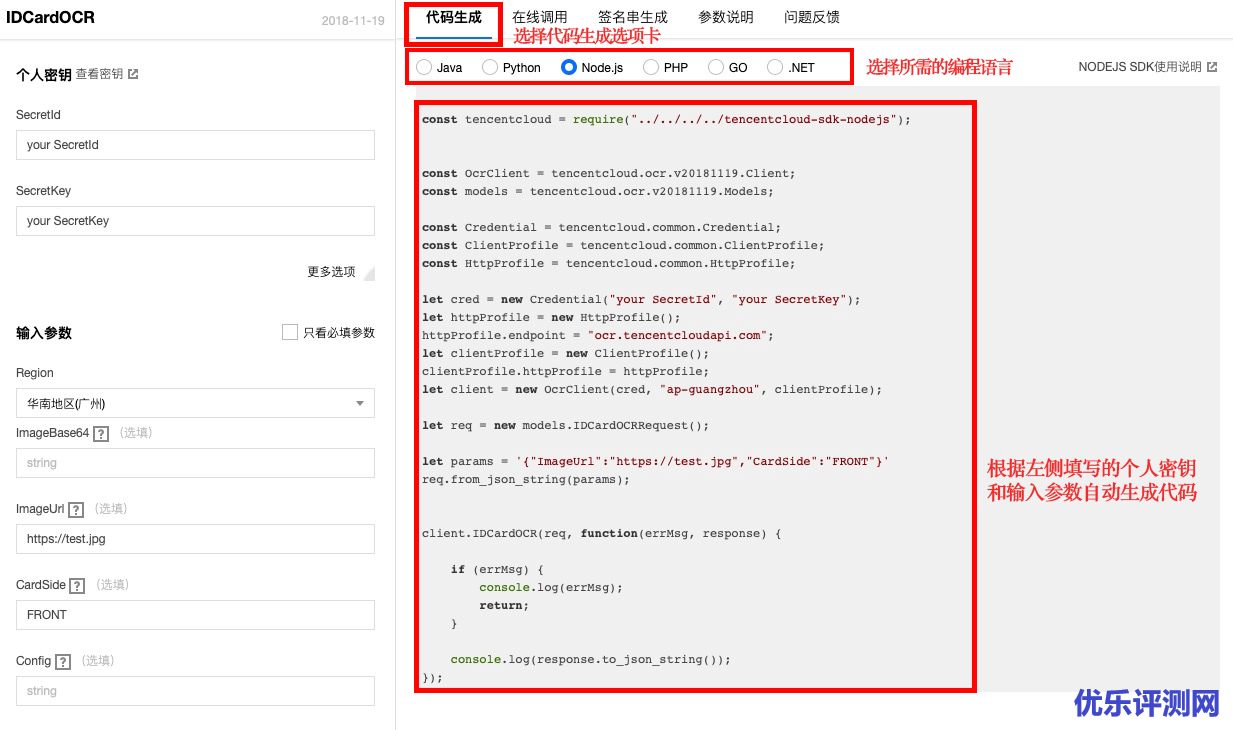1233x730 pixels.
Task: Click the console.log(errMsg) line
Action: [551, 587]
